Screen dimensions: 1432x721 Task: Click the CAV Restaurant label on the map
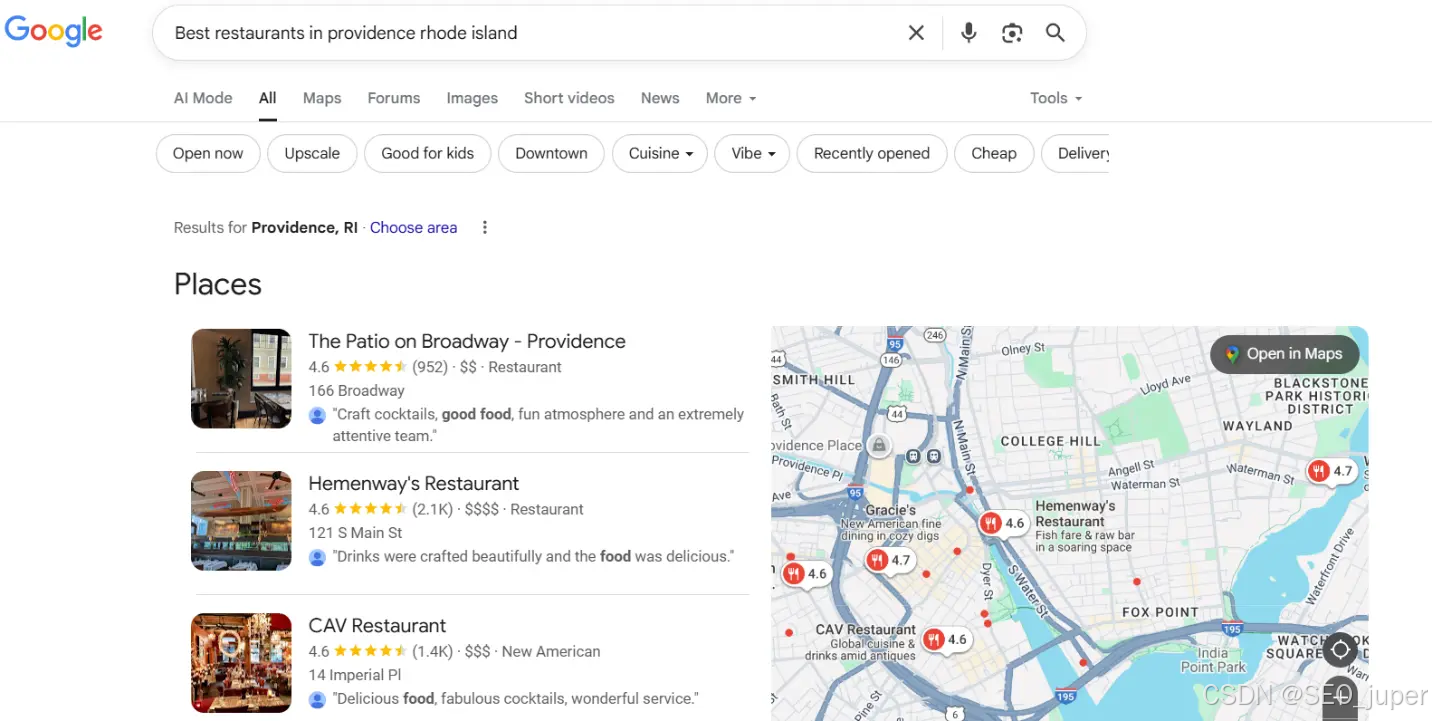pos(866,630)
